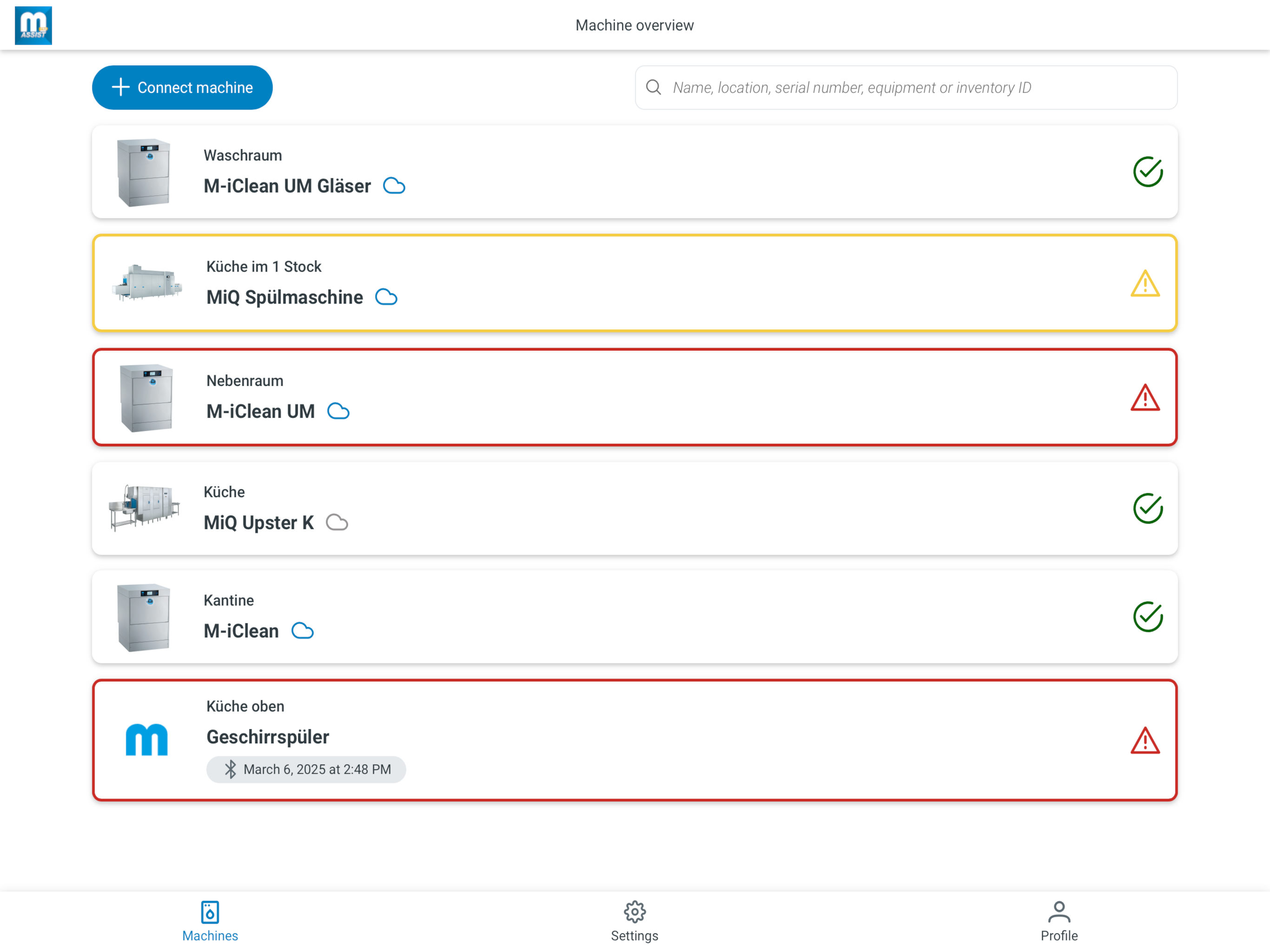The image size is (1270, 952).
Task: Click cloud icon next to M-iClean UM Gläser
Action: [394, 186]
